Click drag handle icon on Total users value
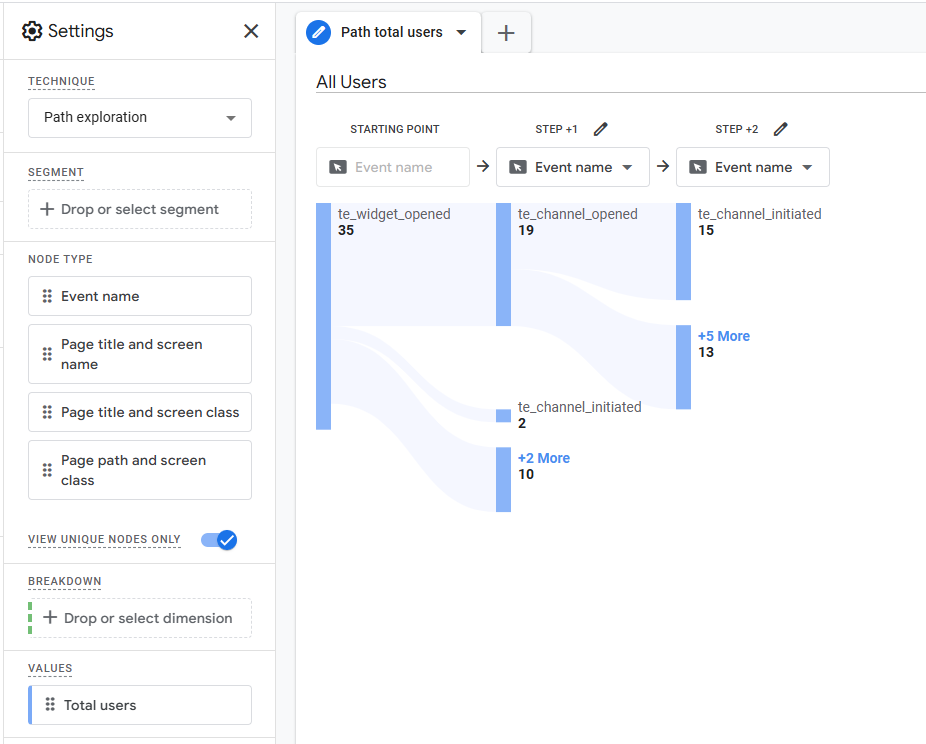Viewport: 926px width, 744px height. [50, 705]
